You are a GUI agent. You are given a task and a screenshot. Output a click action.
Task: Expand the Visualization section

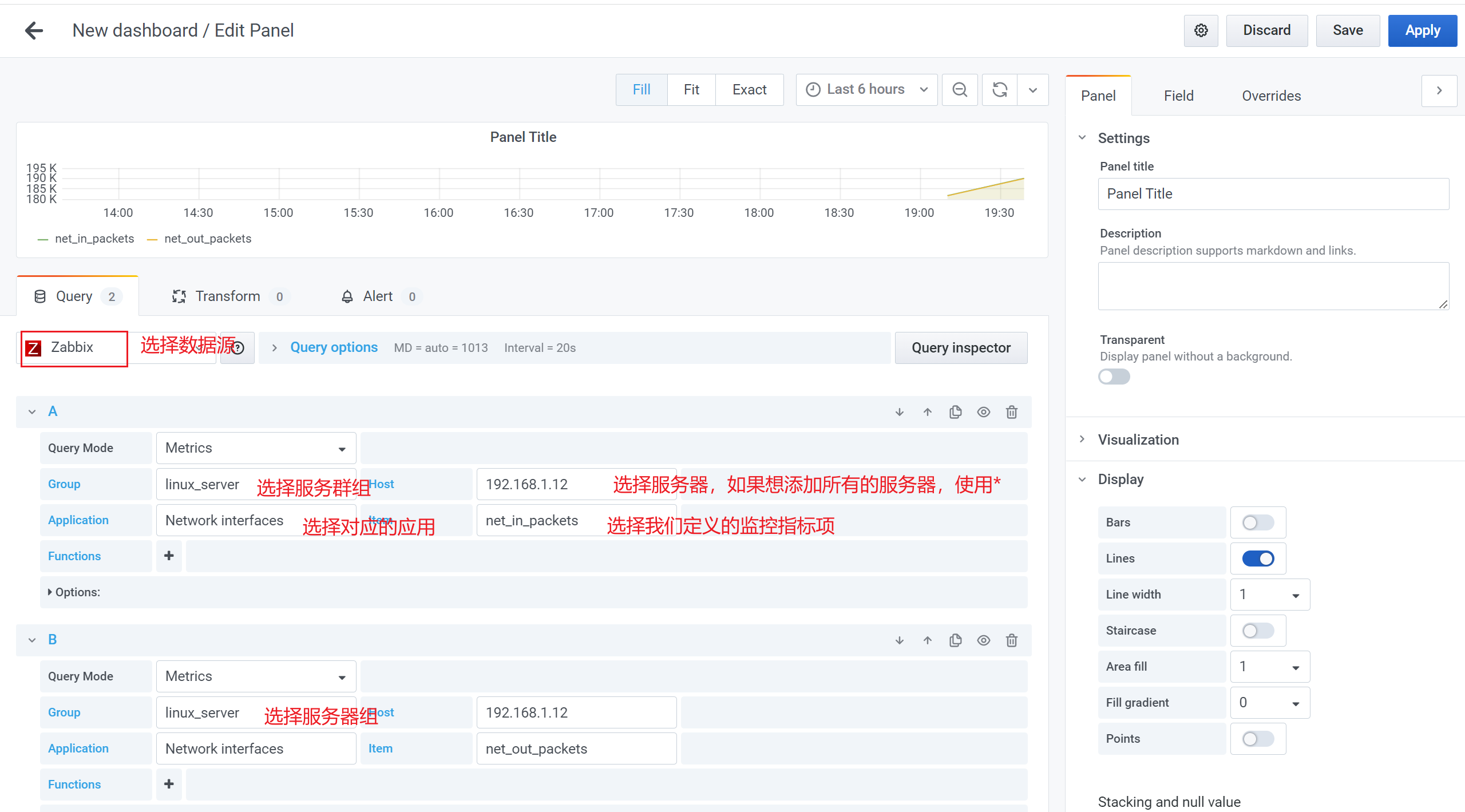pos(1082,439)
